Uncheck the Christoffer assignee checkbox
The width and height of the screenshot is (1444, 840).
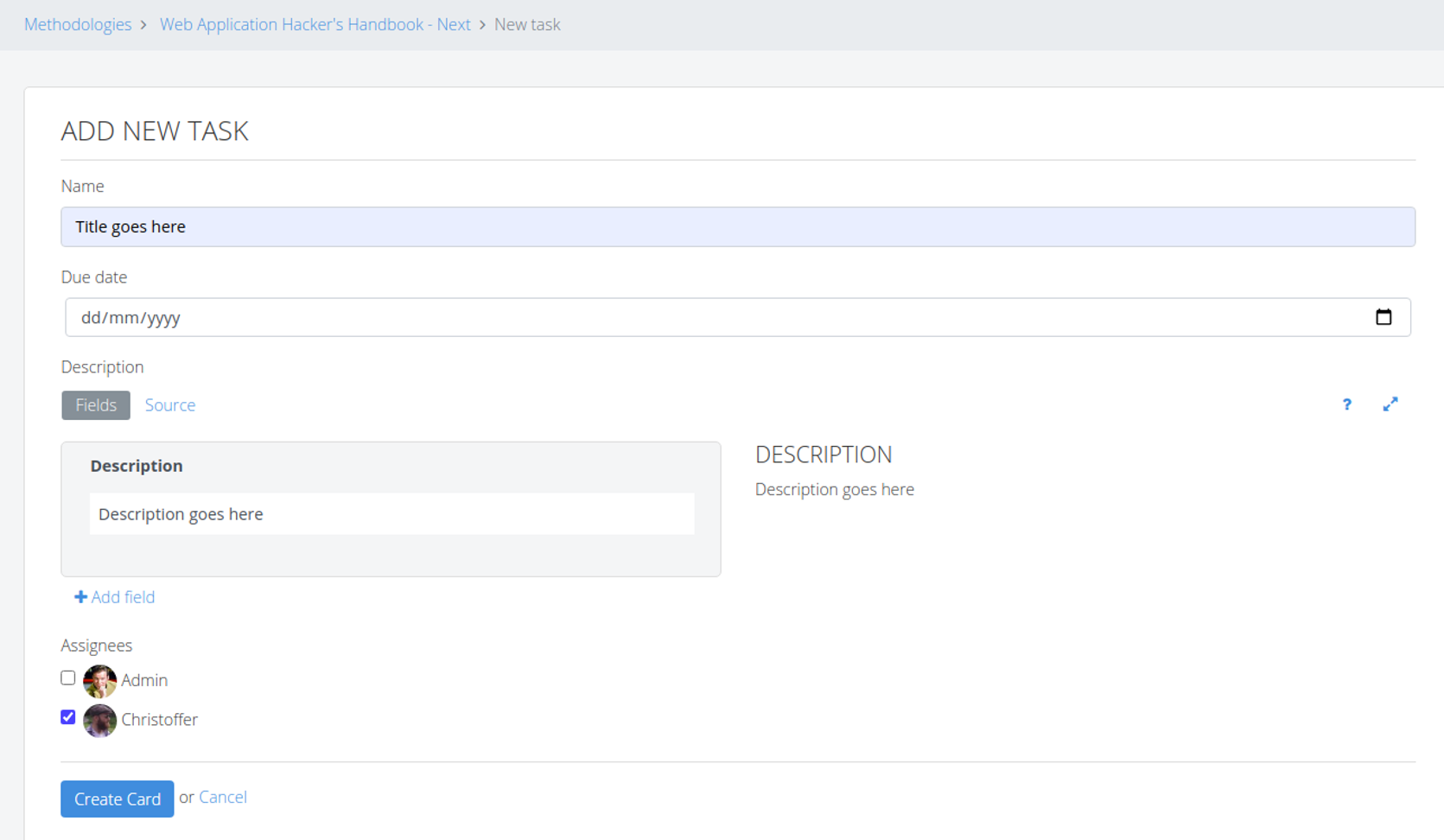point(68,717)
